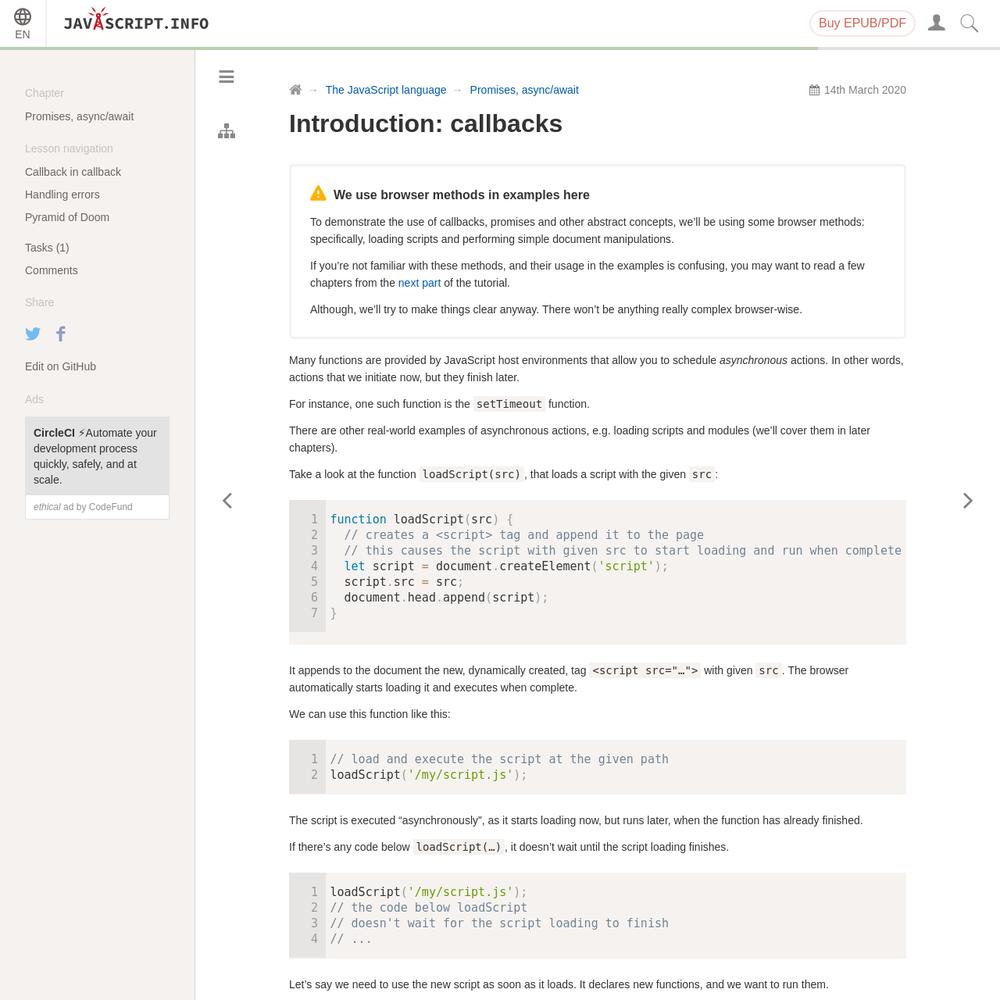The height and width of the screenshot is (1000, 1000).
Task: Open the CircleCI advertisement
Action: tap(97, 456)
